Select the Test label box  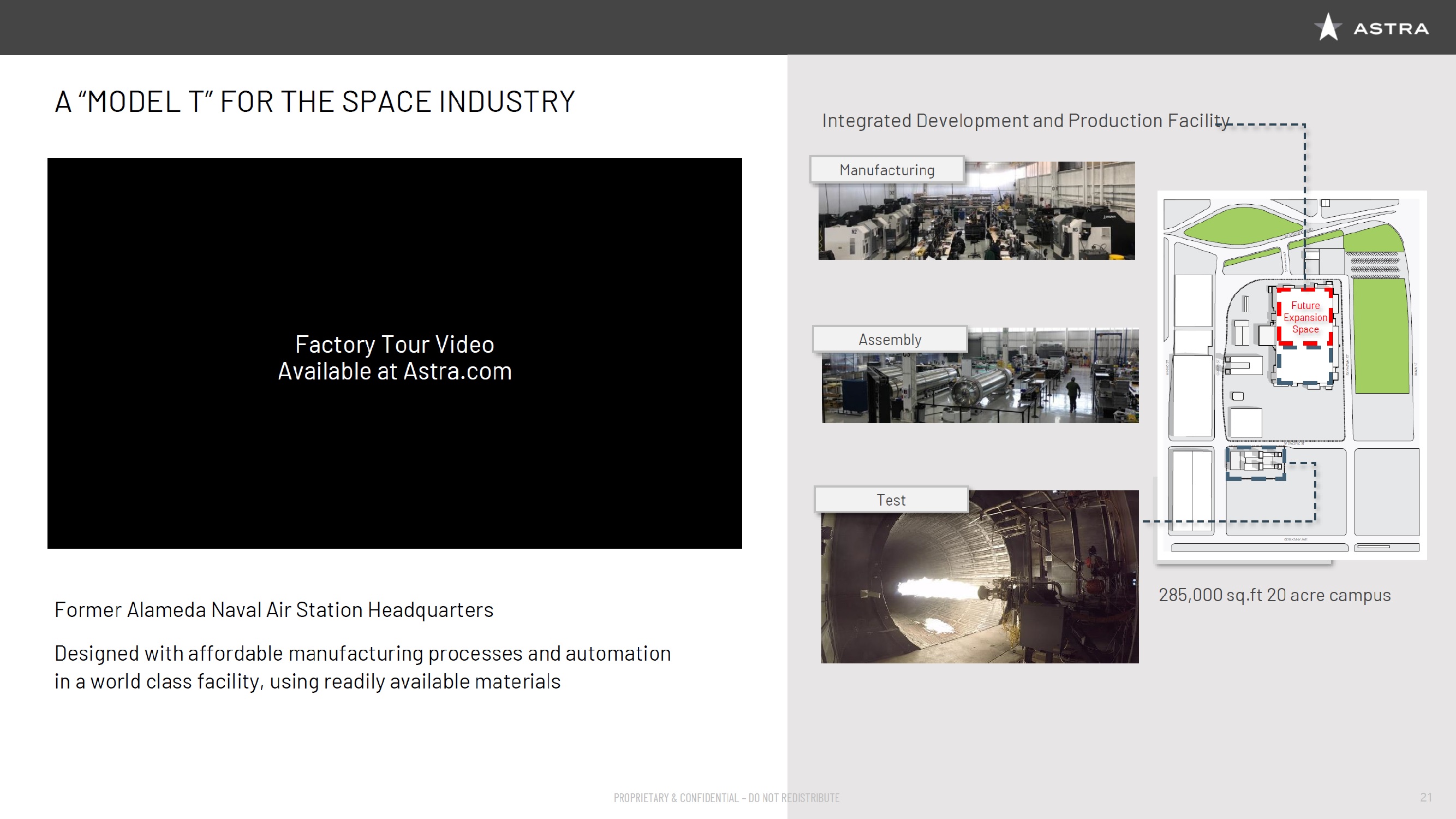(x=891, y=500)
